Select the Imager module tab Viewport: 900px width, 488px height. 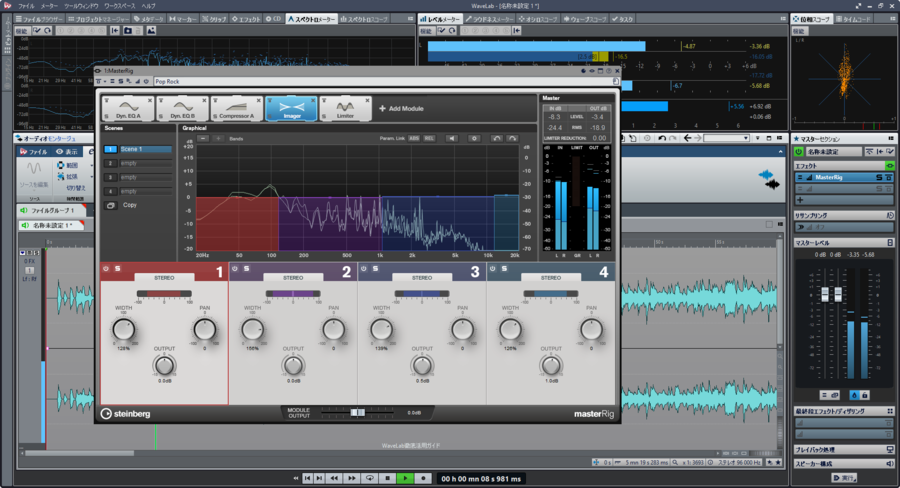point(292,109)
